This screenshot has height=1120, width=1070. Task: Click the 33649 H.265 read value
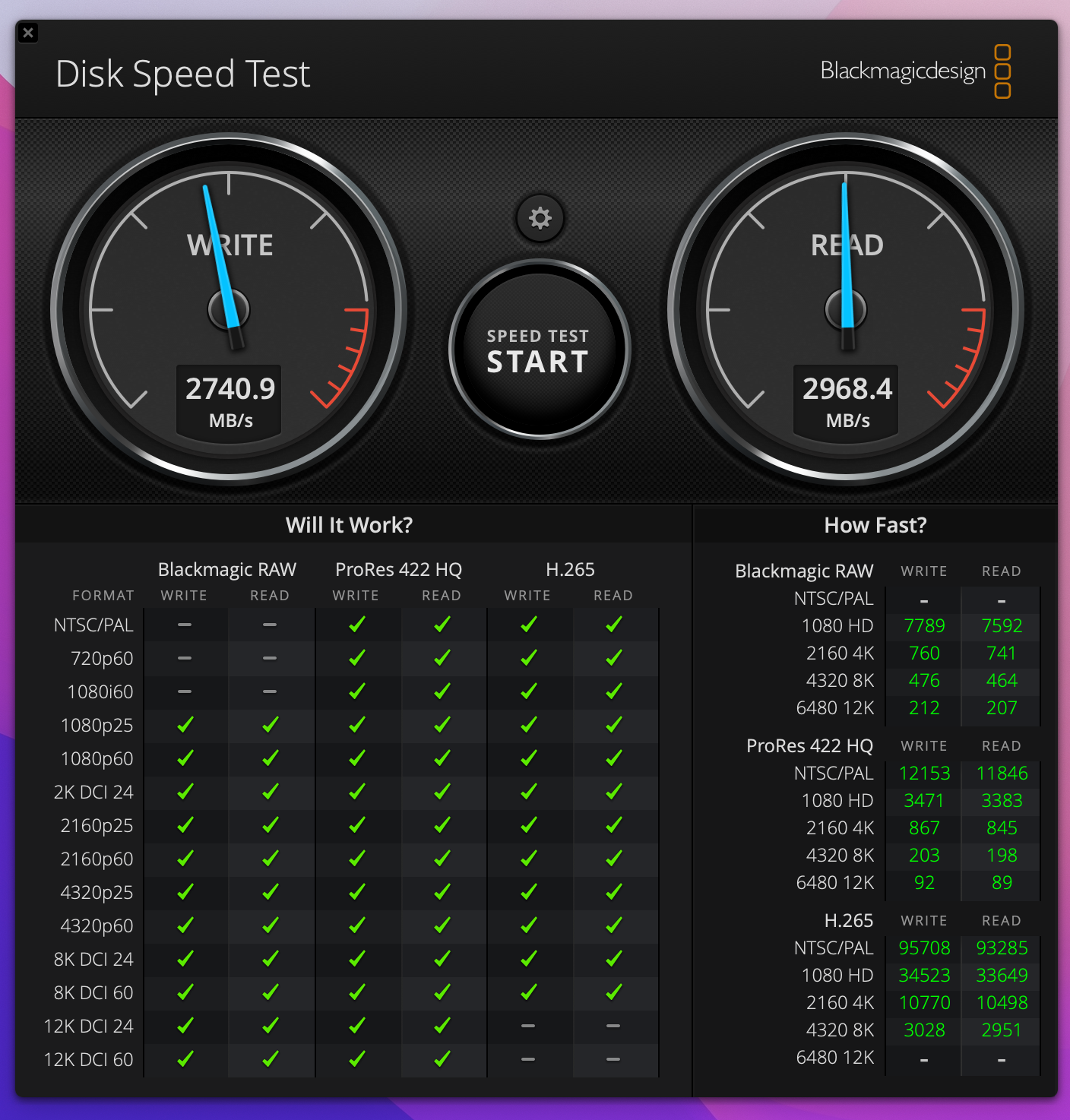[x=1002, y=976]
